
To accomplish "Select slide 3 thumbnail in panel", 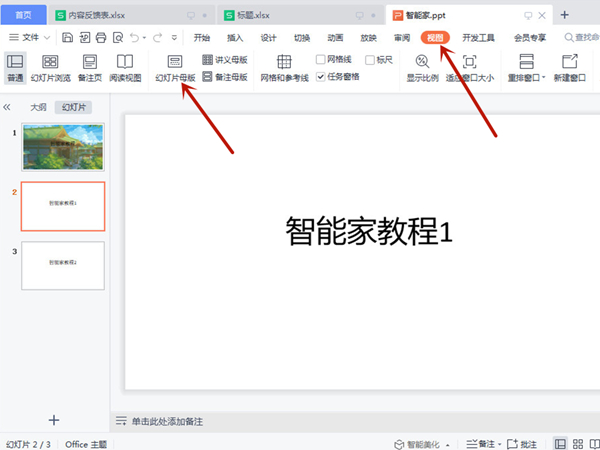I will coord(63,265).
